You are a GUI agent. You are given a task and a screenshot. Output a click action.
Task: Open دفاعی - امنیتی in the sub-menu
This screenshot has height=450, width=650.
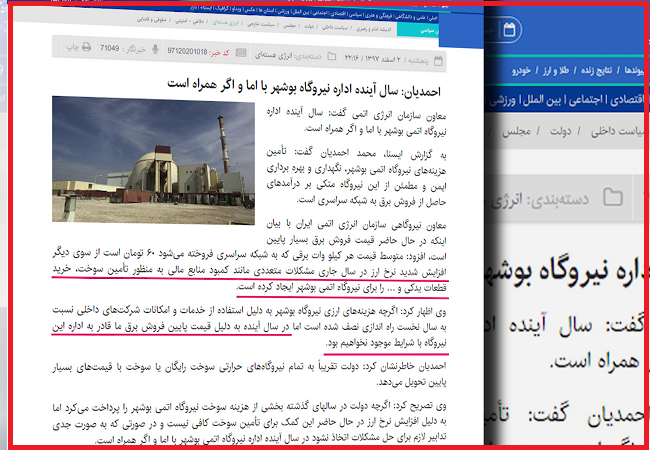pyautogui.click(x=189, y=21)
